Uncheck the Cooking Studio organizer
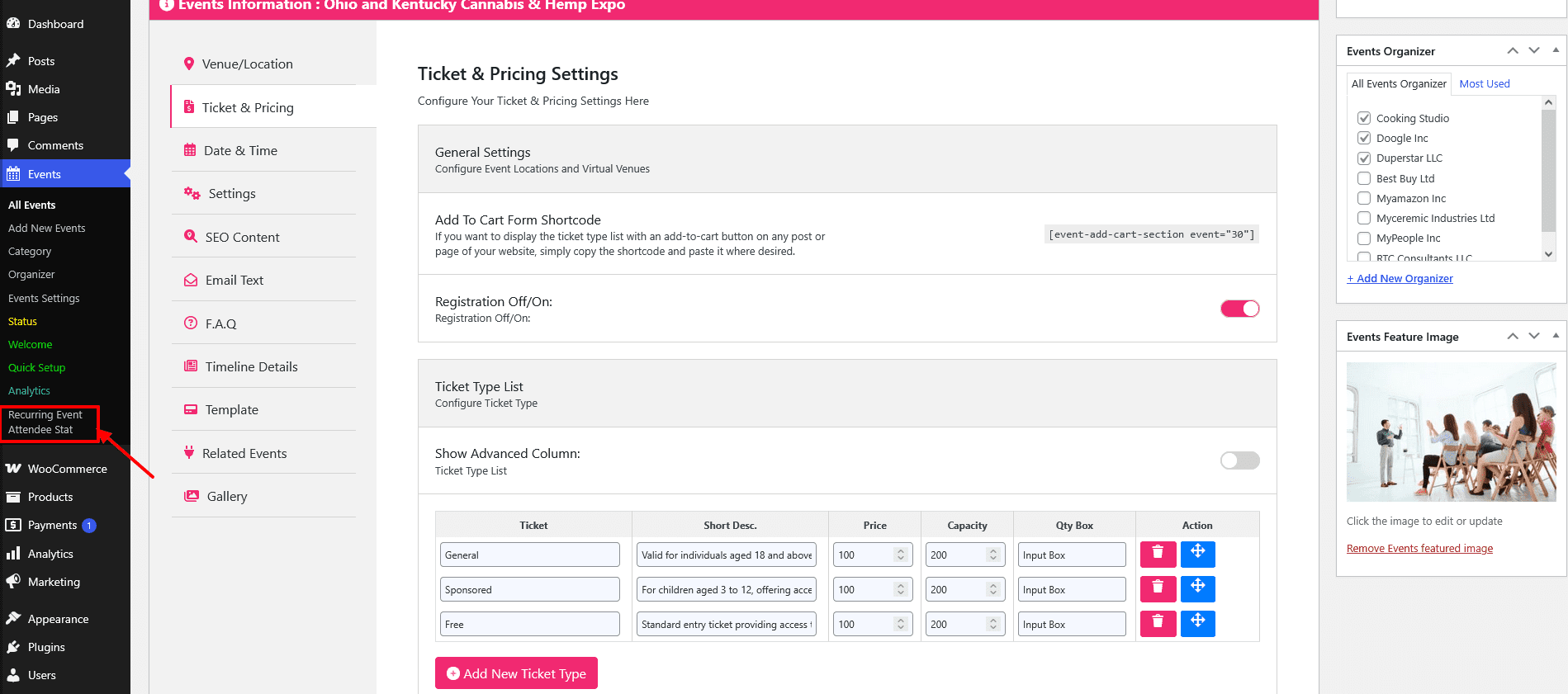The image size is (1568, 694). [x=1364, y=118]
